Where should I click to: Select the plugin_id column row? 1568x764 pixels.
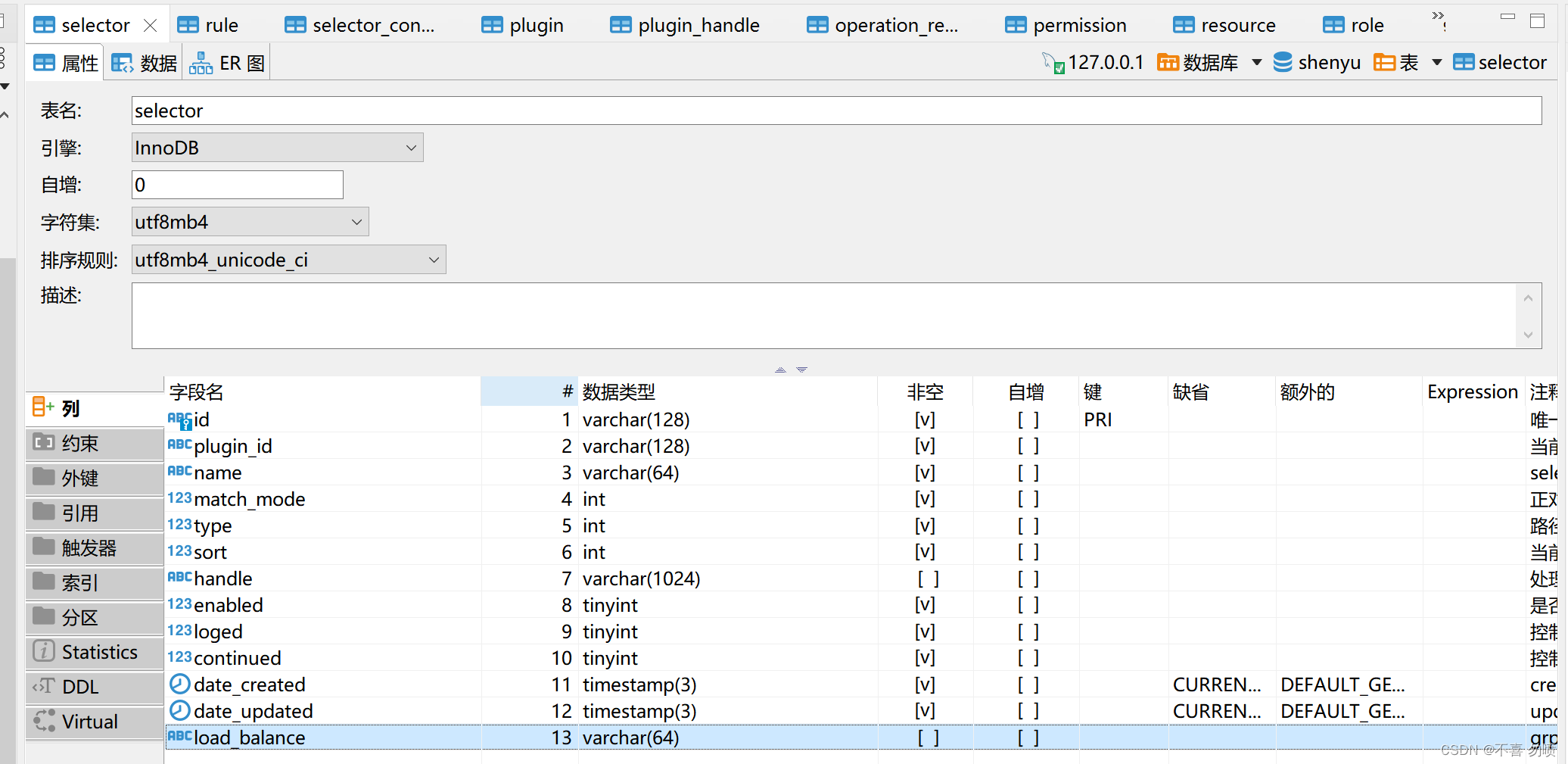pyautogui.click(x=861, y=446)
